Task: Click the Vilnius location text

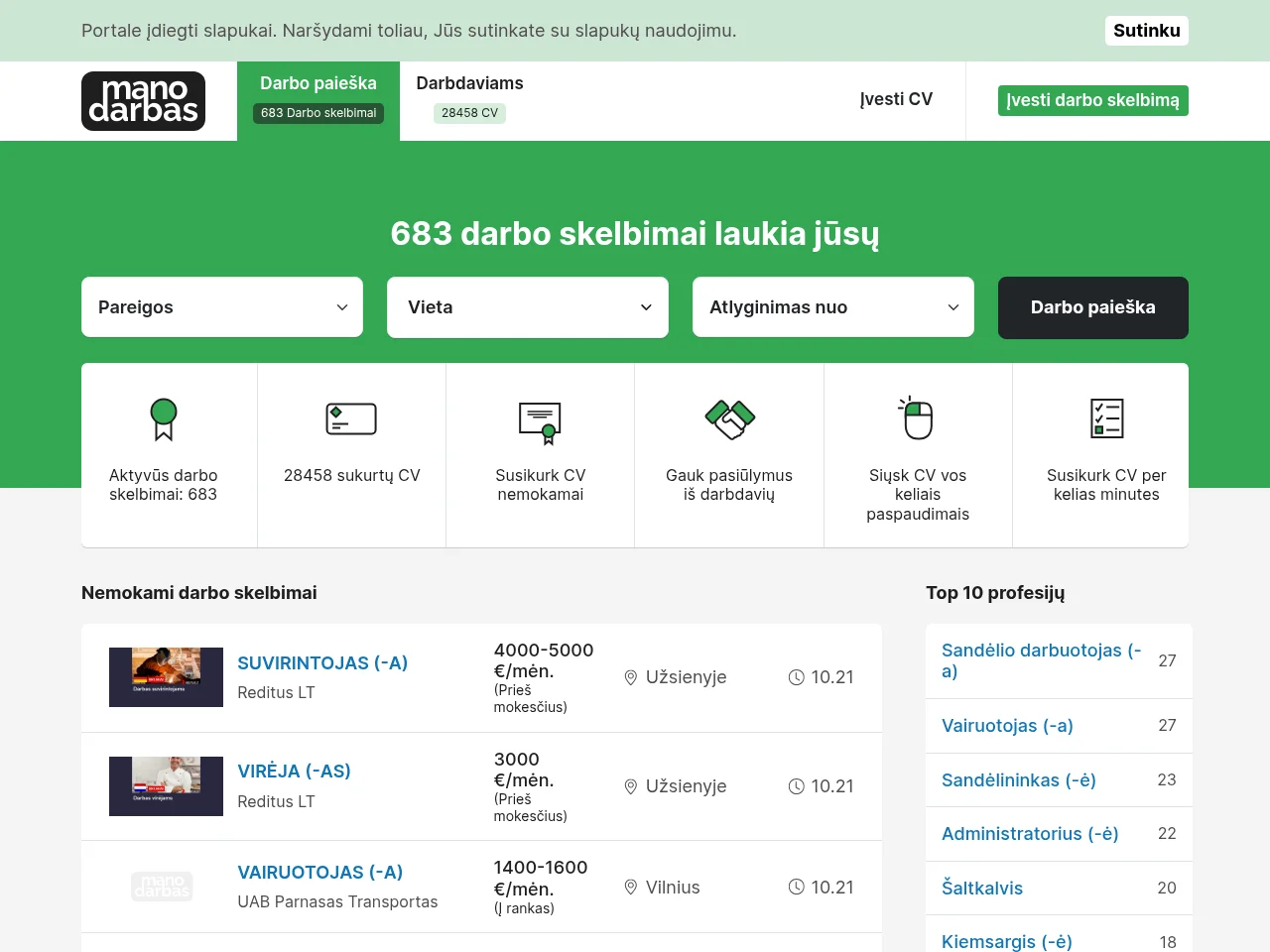Action: (x=673, y=888)
